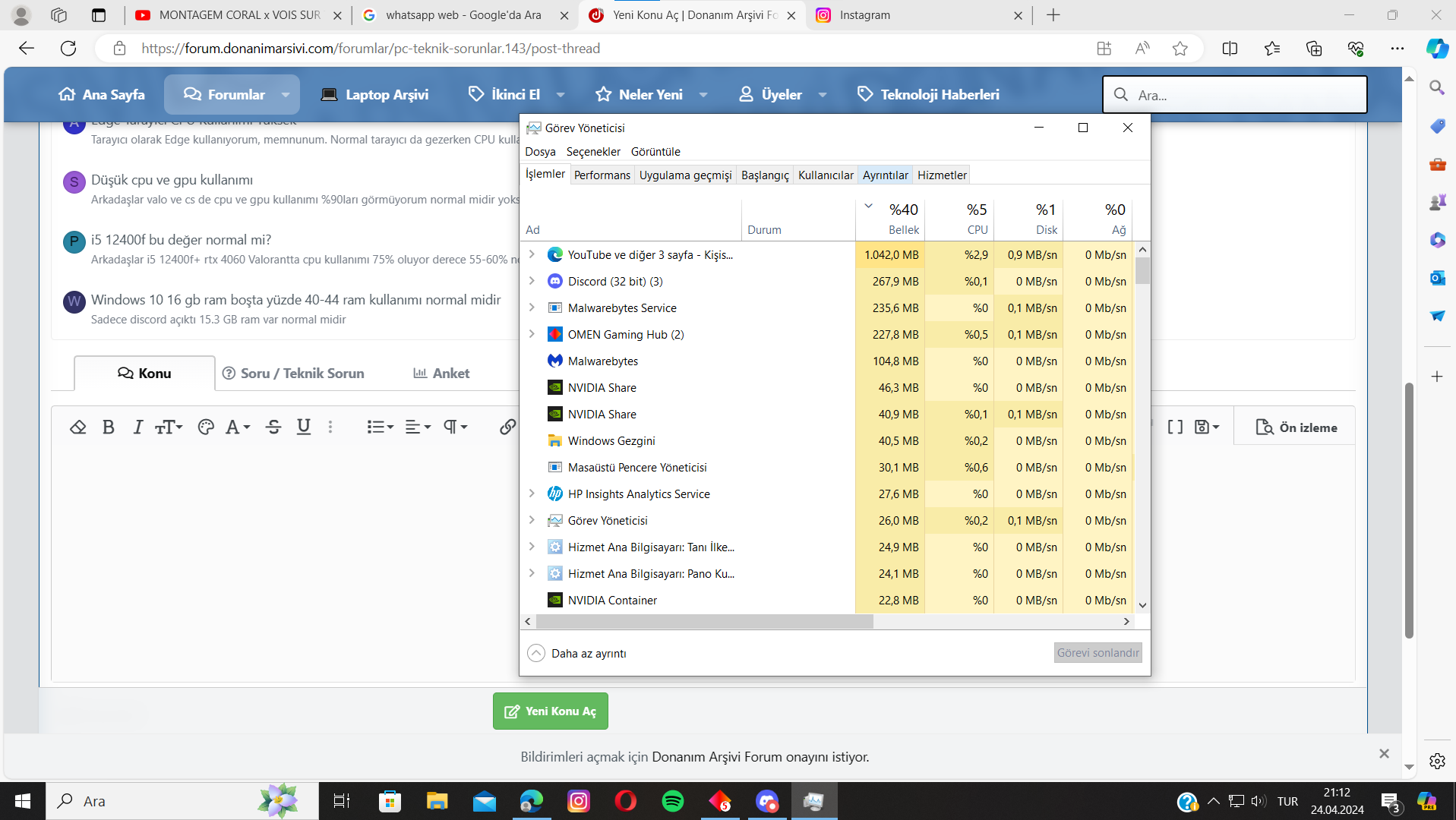1456x820 pixels.
Task: Open Görüntüle menu in Görev Yöneticisi
Action: [x=655, y=151]
